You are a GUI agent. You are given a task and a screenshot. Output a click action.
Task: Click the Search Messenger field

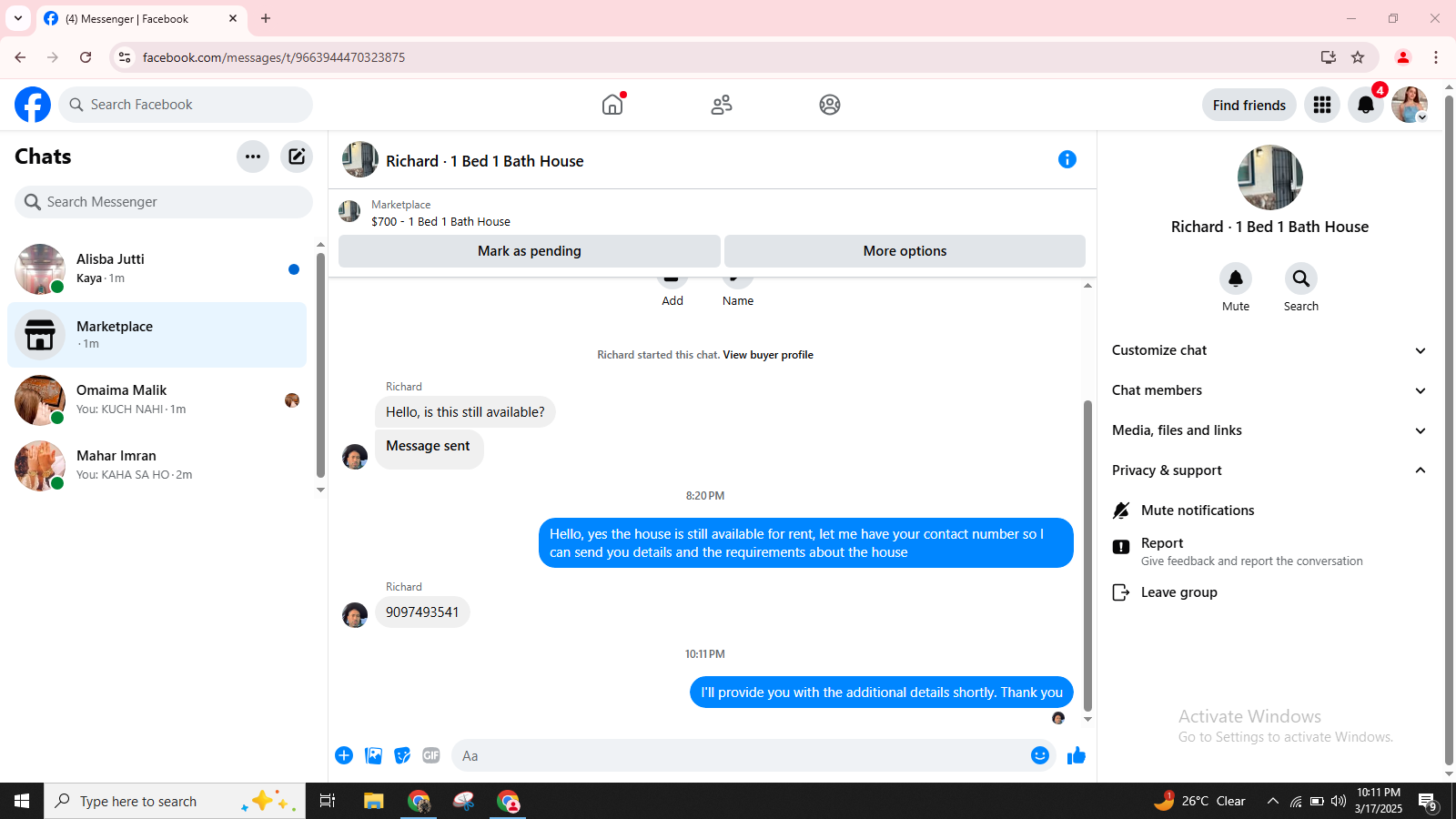(164, 202)
